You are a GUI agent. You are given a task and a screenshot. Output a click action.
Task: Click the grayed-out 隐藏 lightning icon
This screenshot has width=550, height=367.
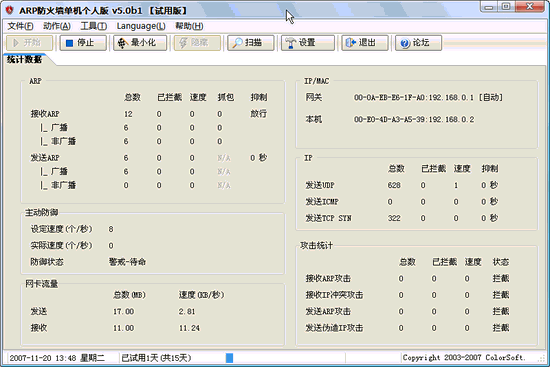[183, 43]
